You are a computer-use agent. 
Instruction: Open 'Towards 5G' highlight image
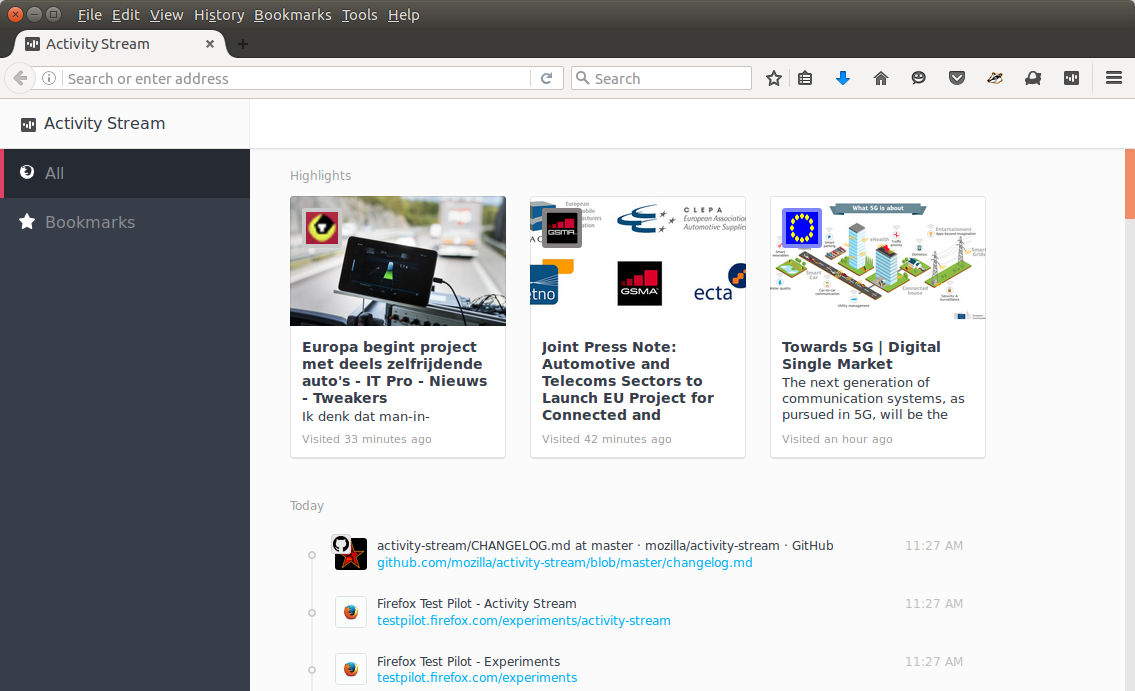tap(877, 261)
